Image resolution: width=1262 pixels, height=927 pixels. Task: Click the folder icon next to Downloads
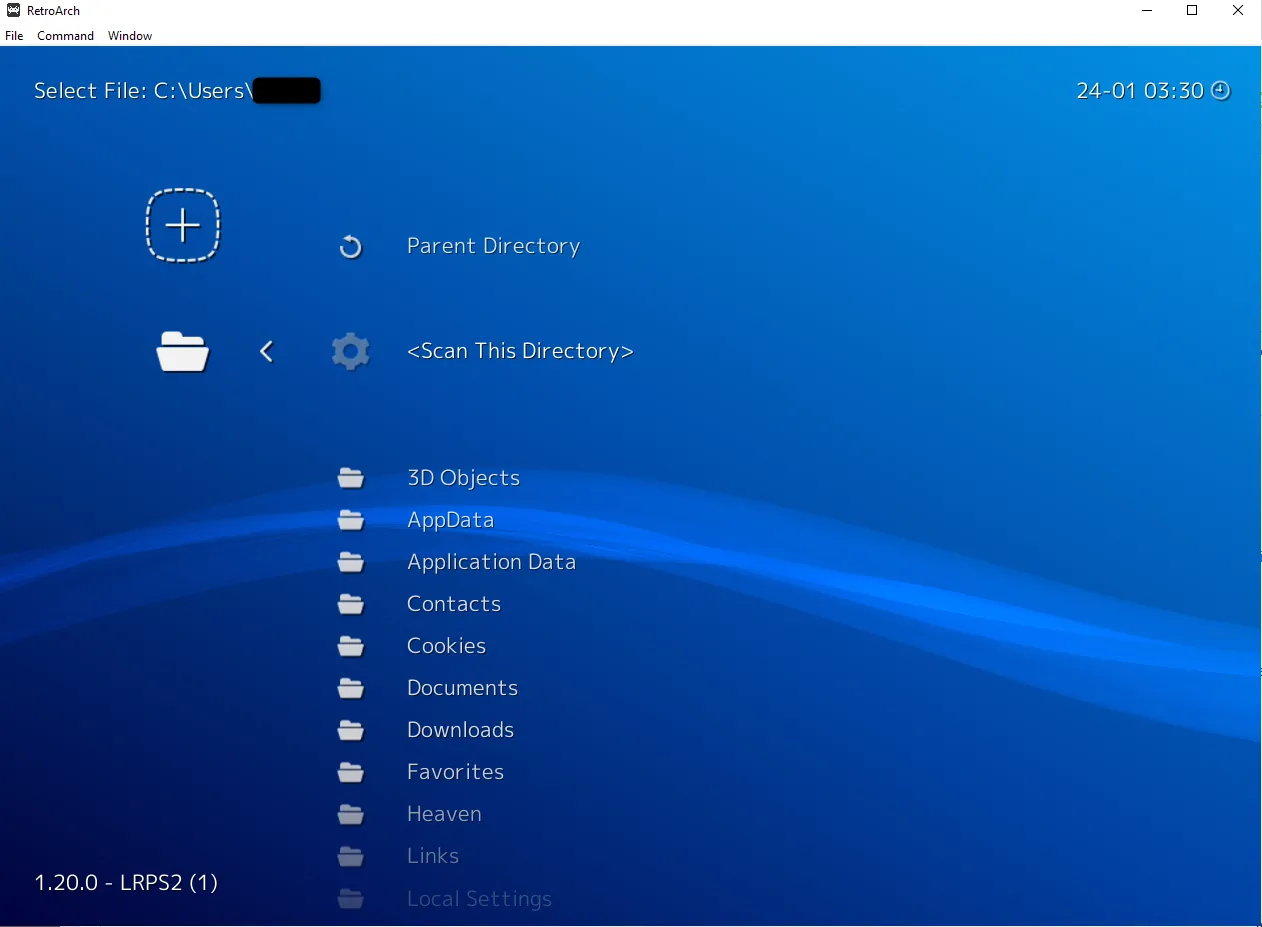tap(350, 730)
